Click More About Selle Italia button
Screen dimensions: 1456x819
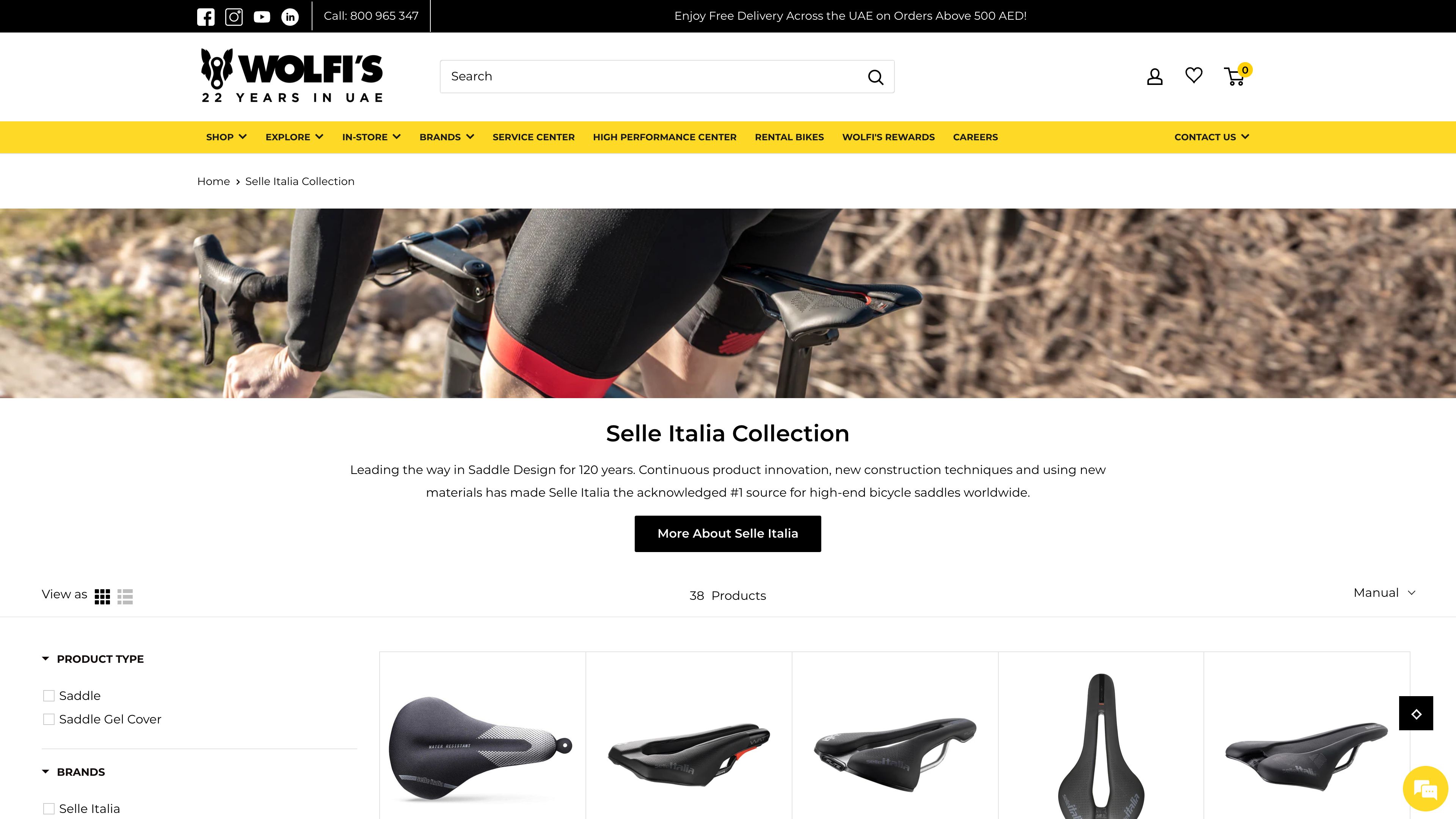pyautogui.click(x=728, y=533)
